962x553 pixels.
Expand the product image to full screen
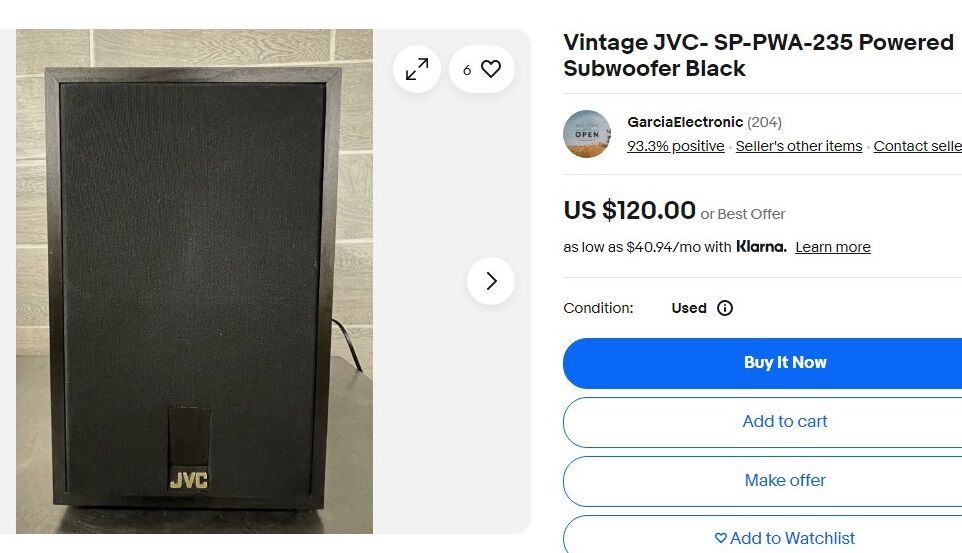click(x=417, y=69)
